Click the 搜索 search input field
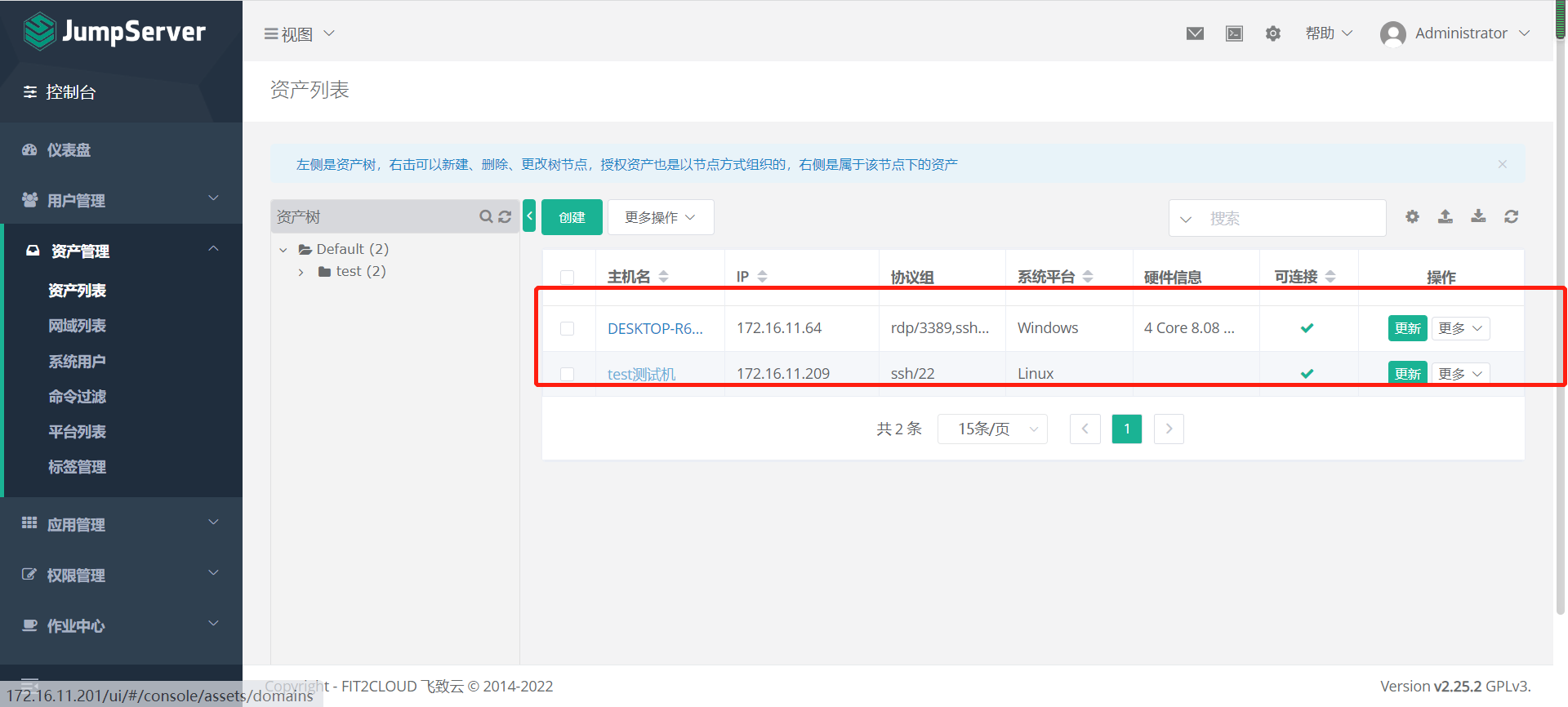The height and width of the screenshot is (707, 1568). tap(1290, 218)
